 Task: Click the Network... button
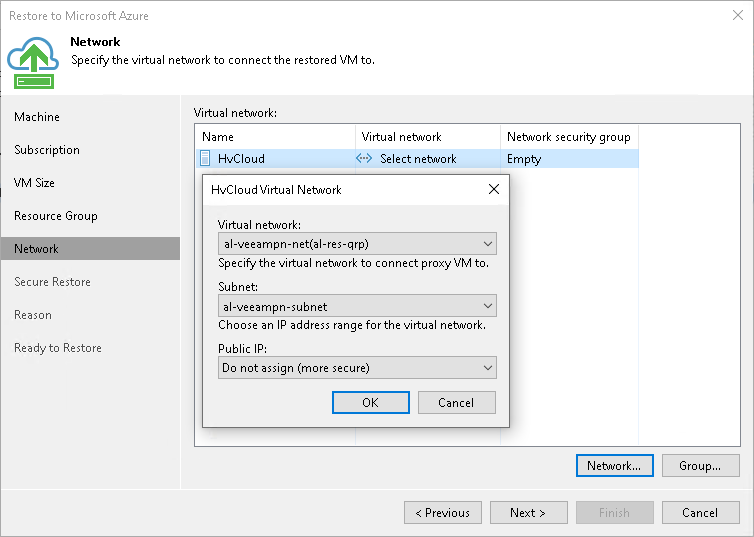pyautogui.click(x=615, y=465)
